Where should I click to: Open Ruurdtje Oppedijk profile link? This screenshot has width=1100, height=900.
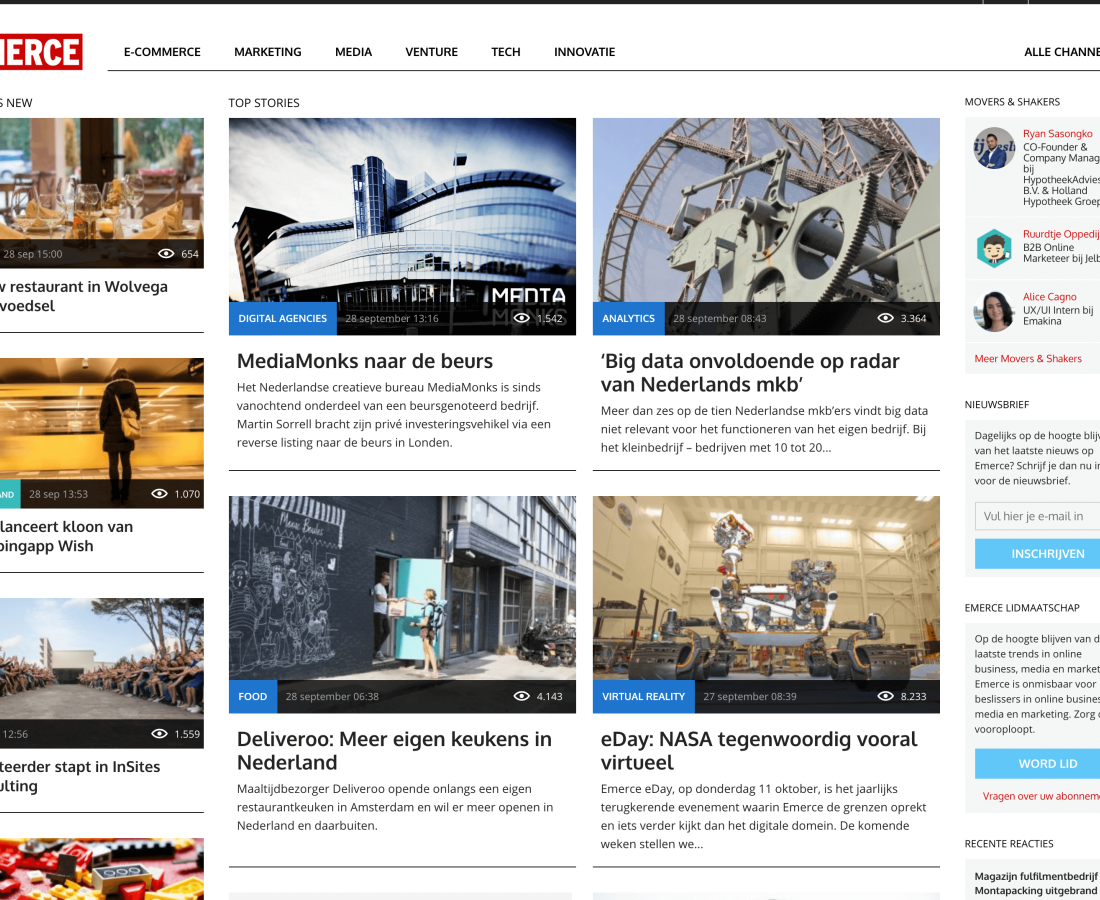(x=1061, y=234)
